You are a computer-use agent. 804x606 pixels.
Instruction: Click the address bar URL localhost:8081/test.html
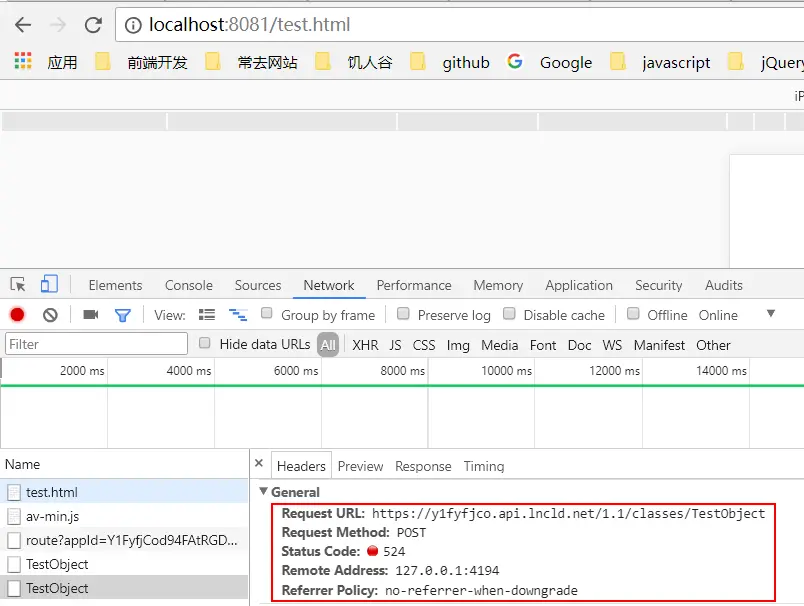[249, 25]
